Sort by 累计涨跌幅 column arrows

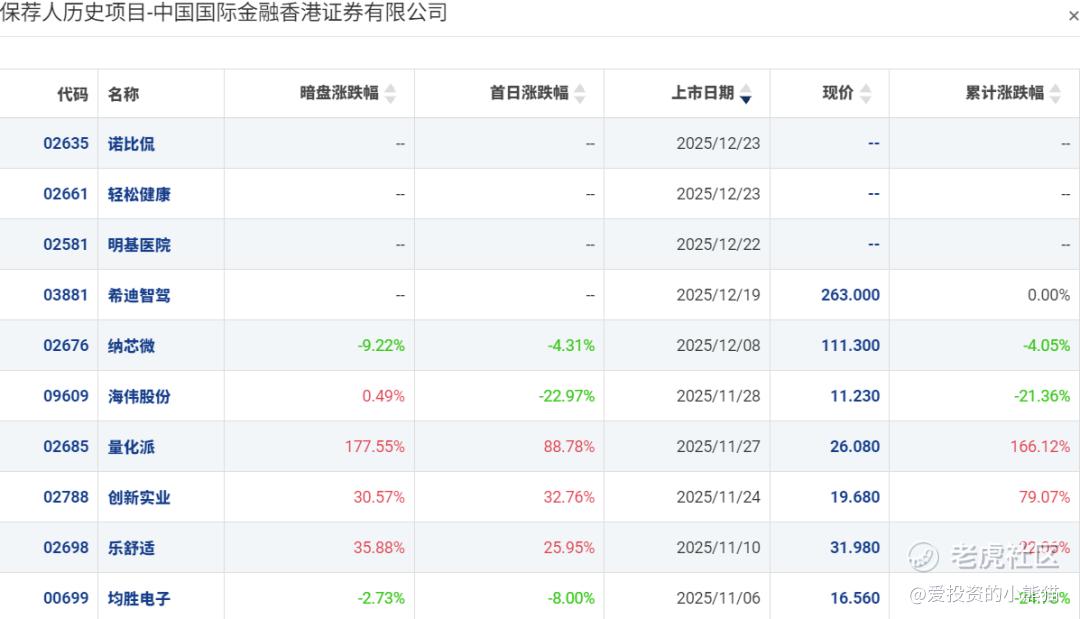click(1055, 93)
